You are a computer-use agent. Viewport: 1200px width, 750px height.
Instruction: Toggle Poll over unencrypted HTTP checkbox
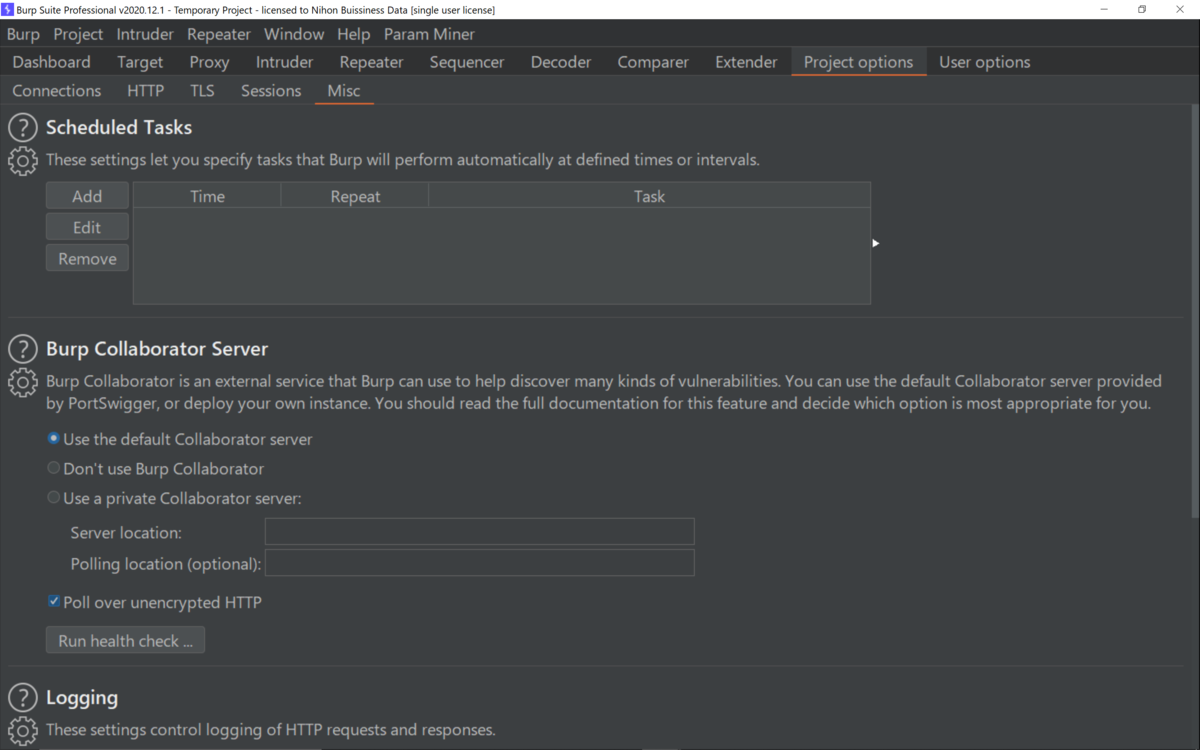[x=155, y=602]
